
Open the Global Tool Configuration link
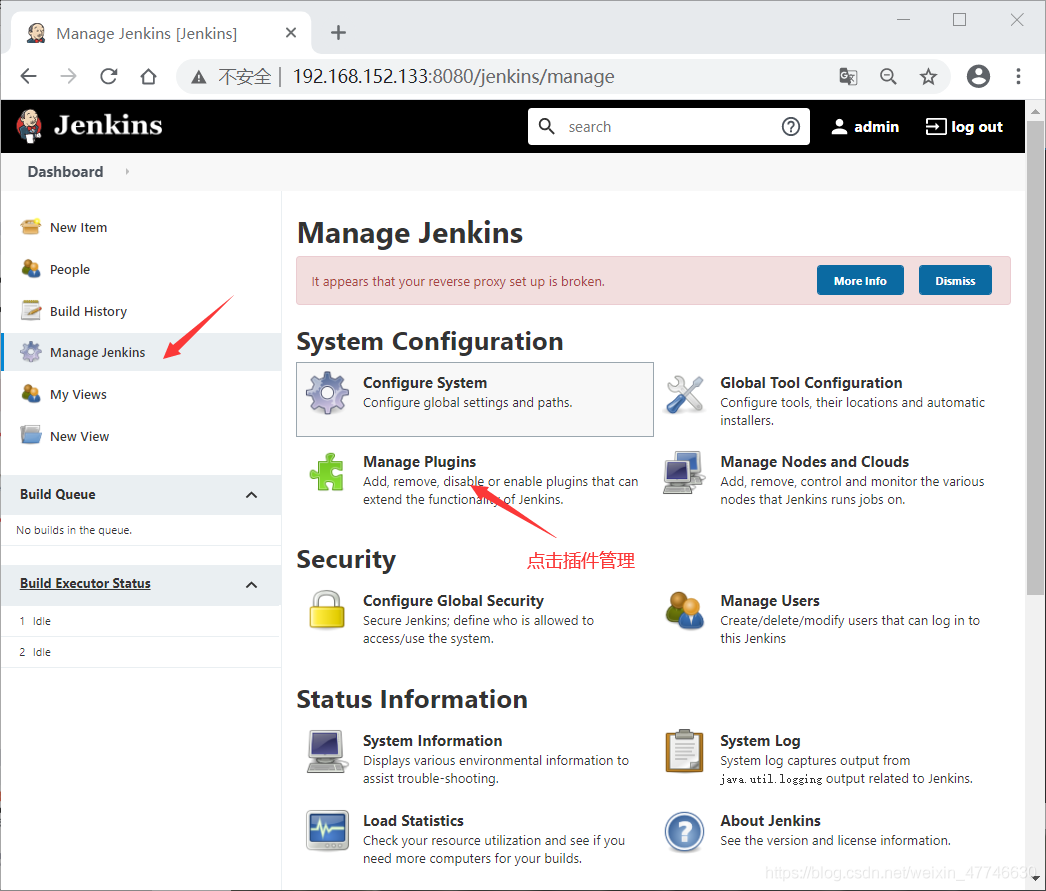click(811, 383)
